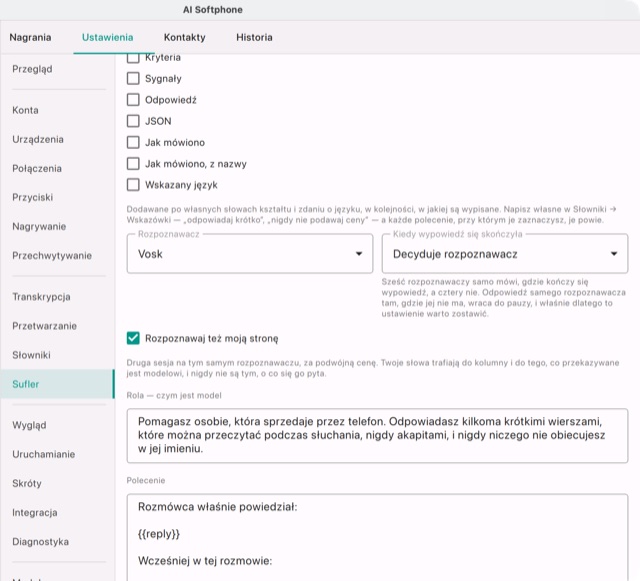Select Integracja in the sidebar
The image size is (640, 581).
pos(57,512)
